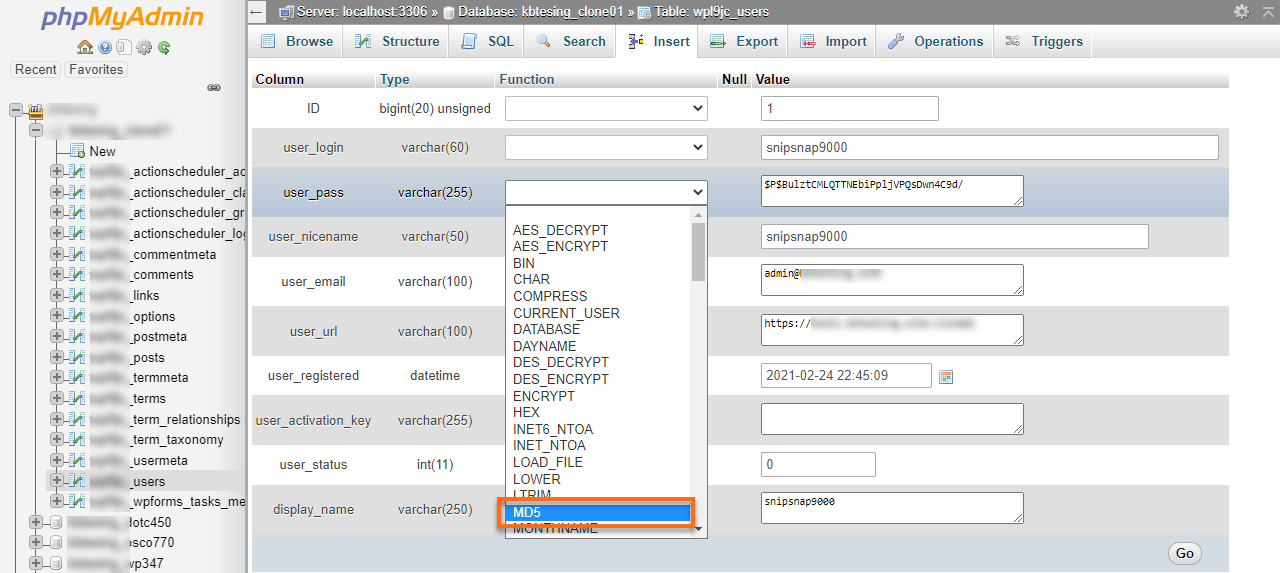Image resolution: width=1280 pixels, height=573 pixels.
Task: Open calendar picker for user_registered
Action: pos(946,377)
